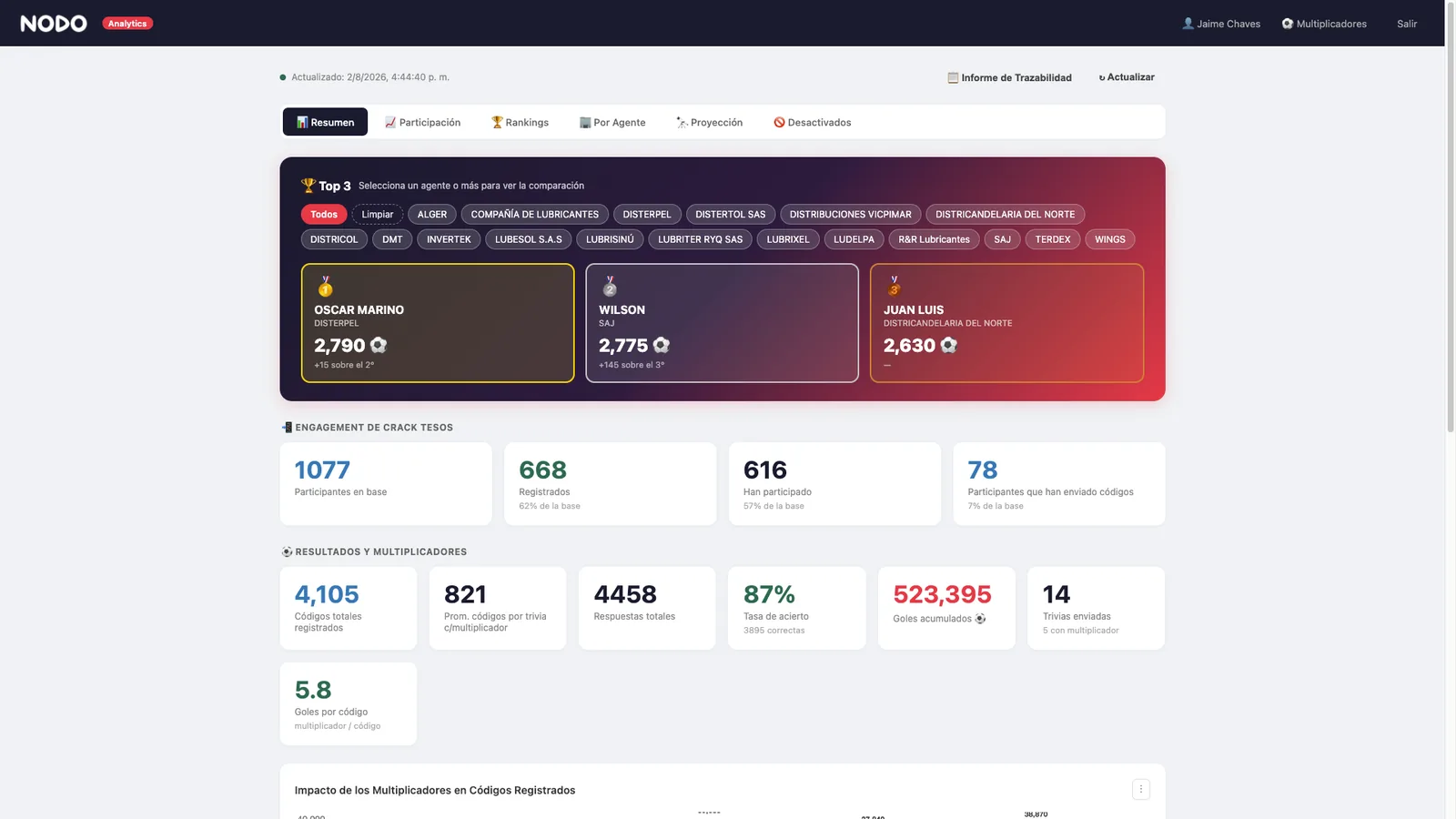
Task: Click the Engagement de Crack Tesos section icon
Action: tap(288, 428)
